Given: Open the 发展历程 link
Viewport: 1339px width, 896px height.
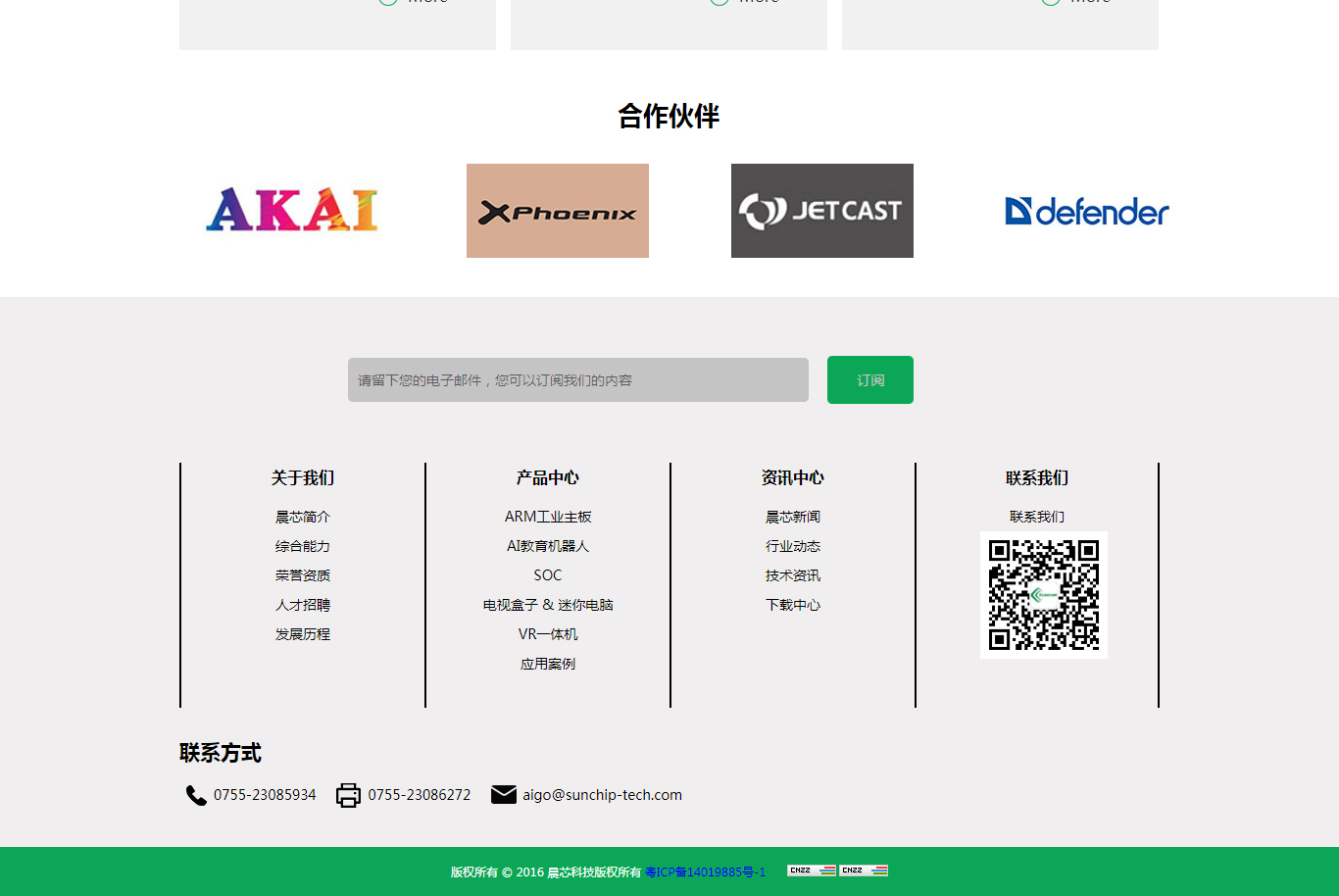Looking at the screenshot, I should 303,634.
